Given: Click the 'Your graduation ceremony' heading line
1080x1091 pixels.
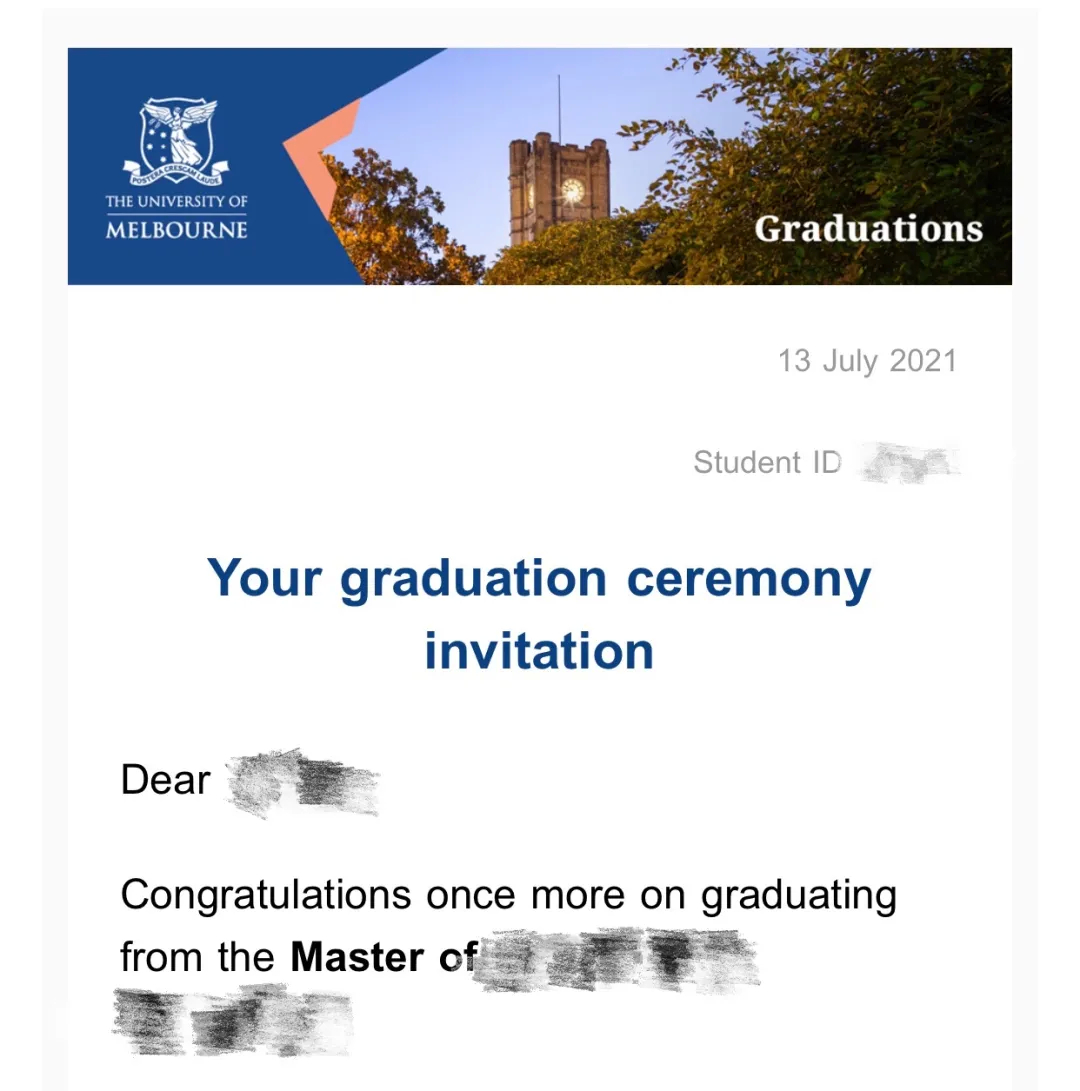Looking at the screenshot, I should point(539,579).
